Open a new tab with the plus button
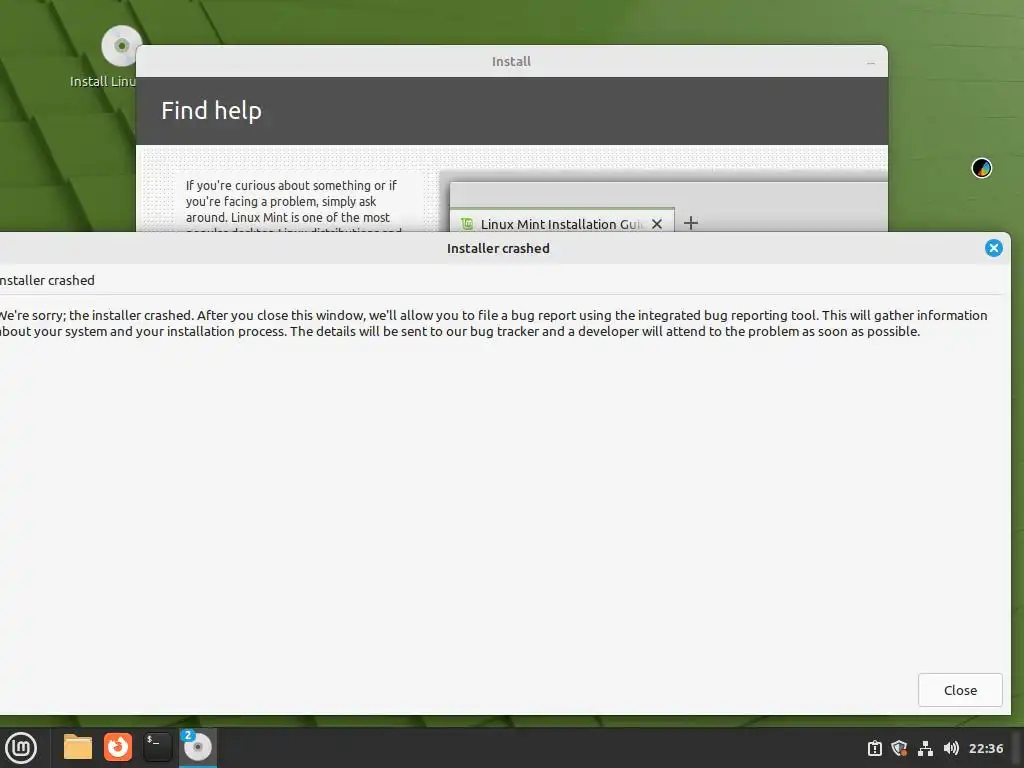This screenshot has width=1024, height=768. pos(691,223)
